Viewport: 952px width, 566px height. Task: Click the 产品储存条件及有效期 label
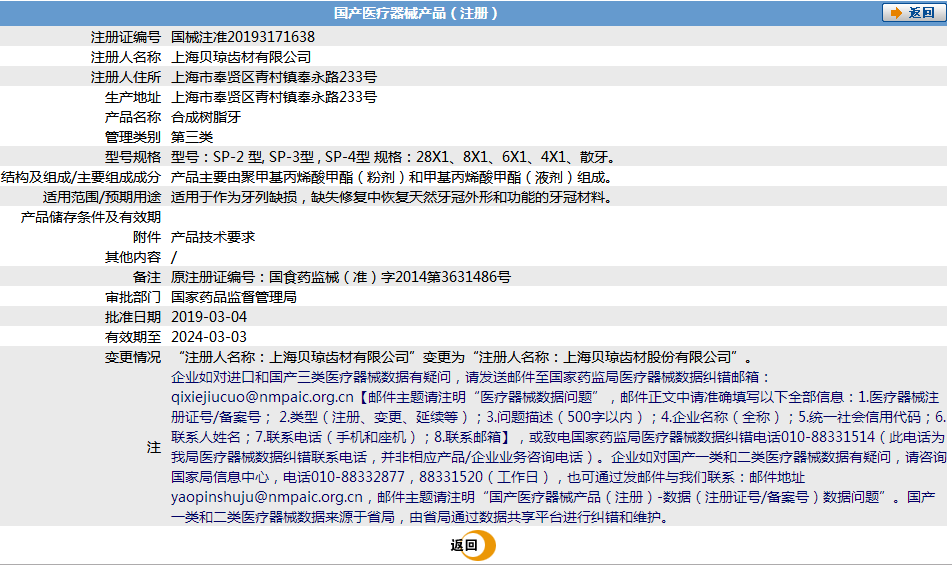pyautogui.click(x=90, y=217)
